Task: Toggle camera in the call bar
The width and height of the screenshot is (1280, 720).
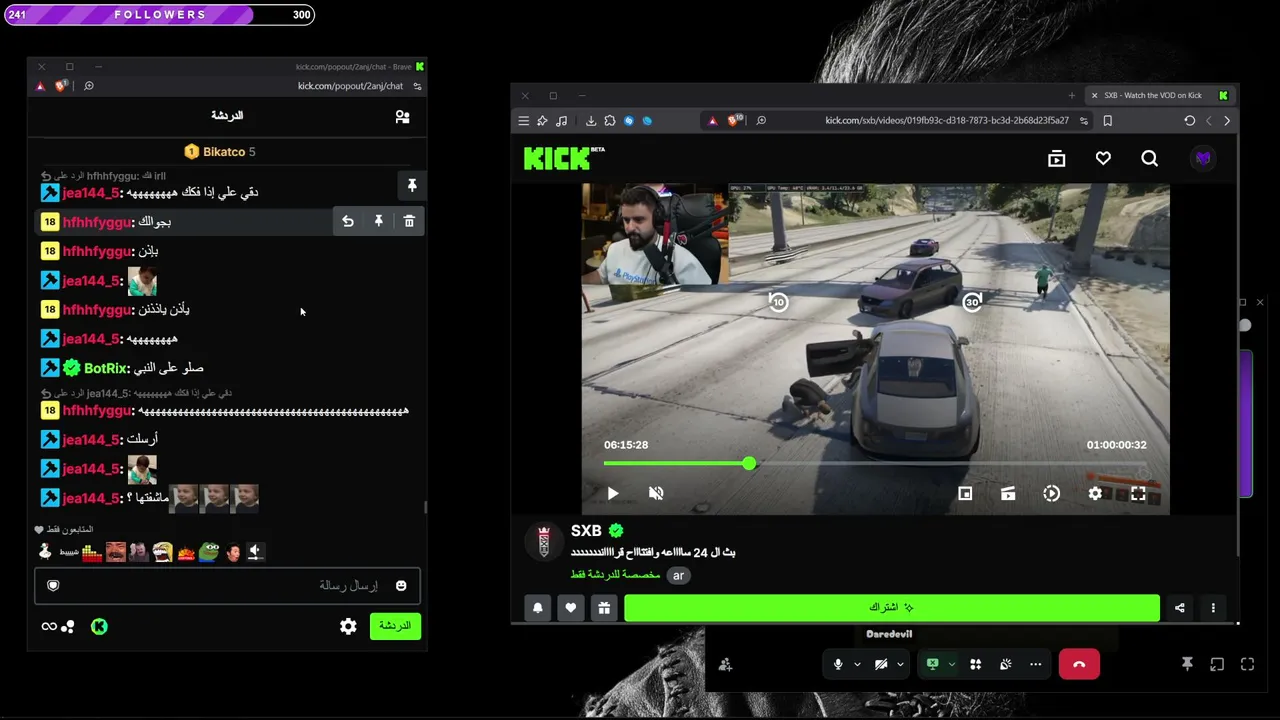Action: pos(881,665)
